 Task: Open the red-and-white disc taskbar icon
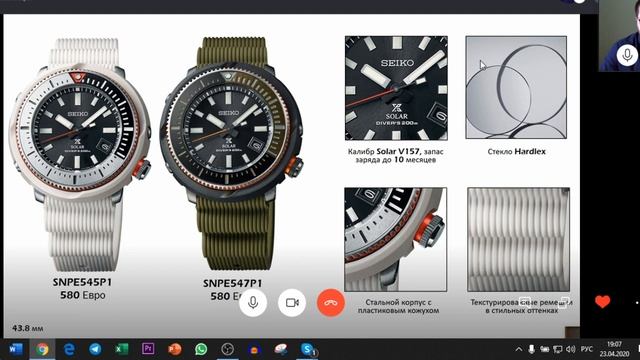[281, 349]
